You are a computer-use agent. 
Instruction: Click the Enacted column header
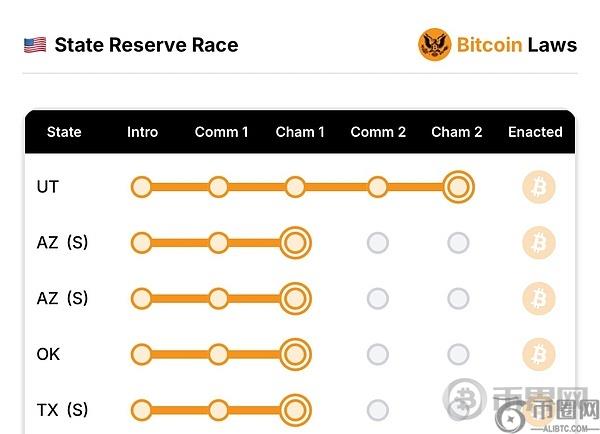pos(535,132)
